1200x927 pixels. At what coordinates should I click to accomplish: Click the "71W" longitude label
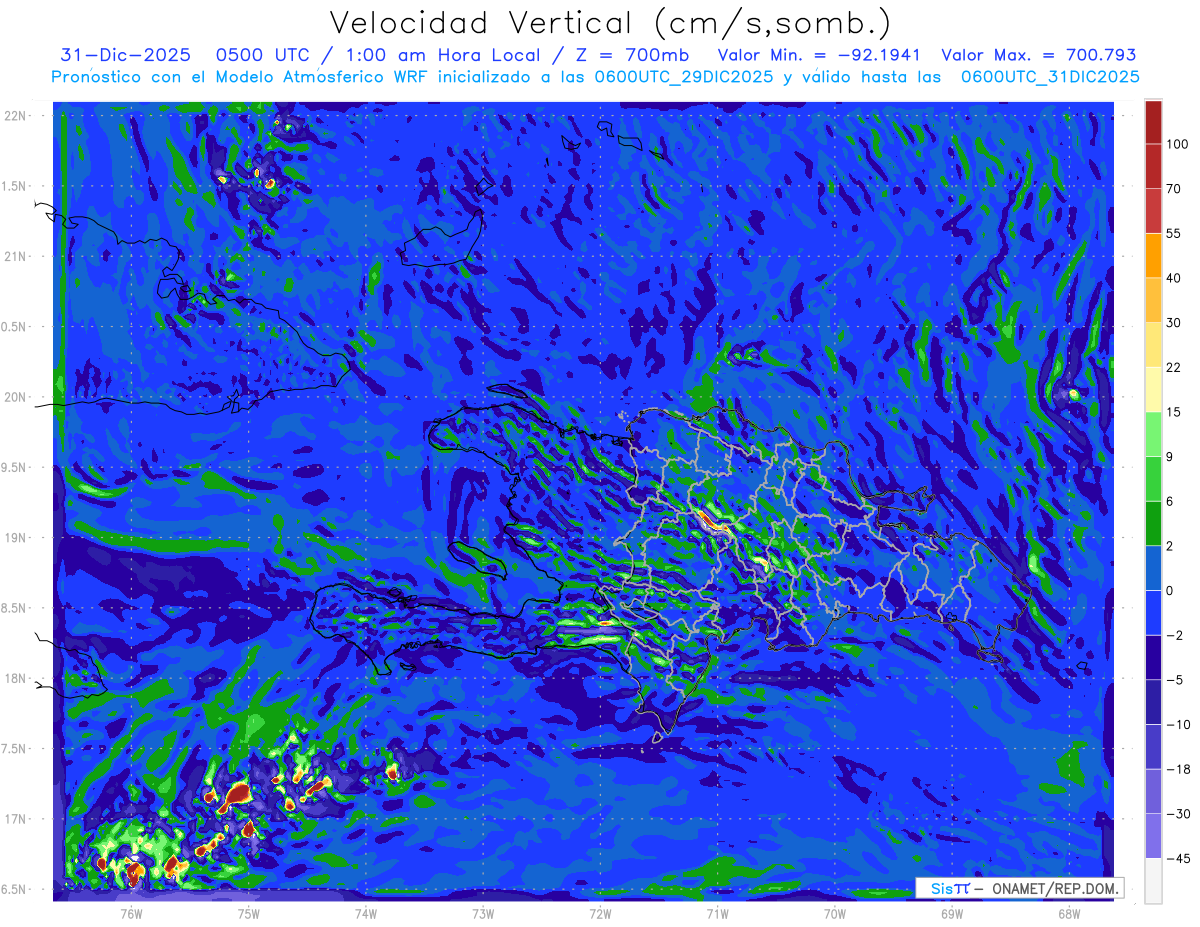coord(717,913)
